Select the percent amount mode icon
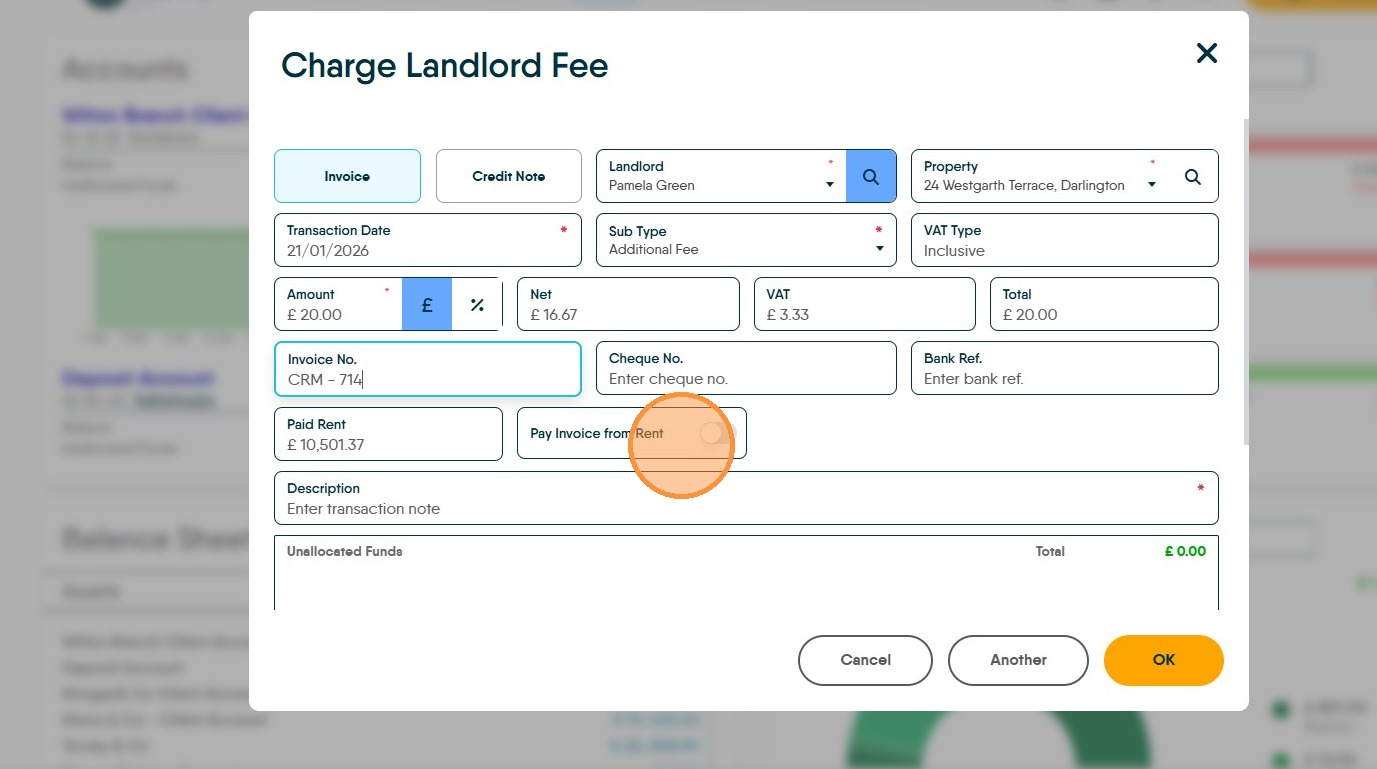The image size is (1377, 769). (x=477, y=305)
